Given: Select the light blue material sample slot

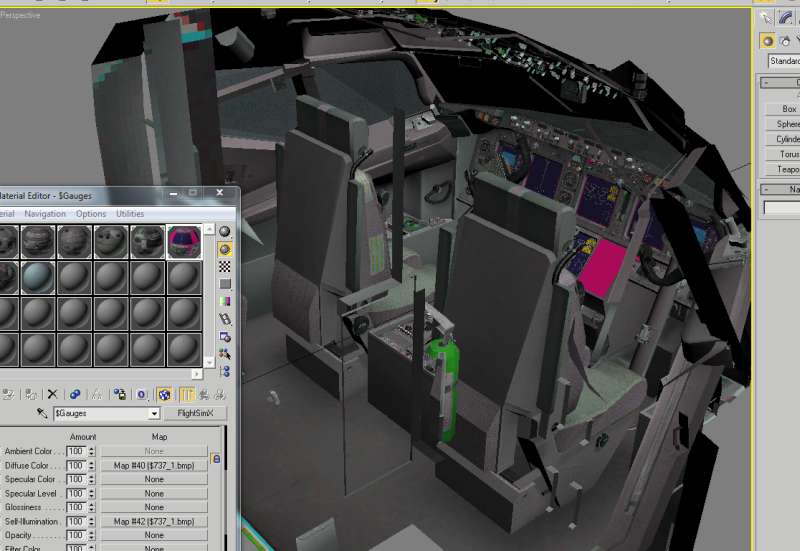Looking at the screenshot, I should coord(38,278).
